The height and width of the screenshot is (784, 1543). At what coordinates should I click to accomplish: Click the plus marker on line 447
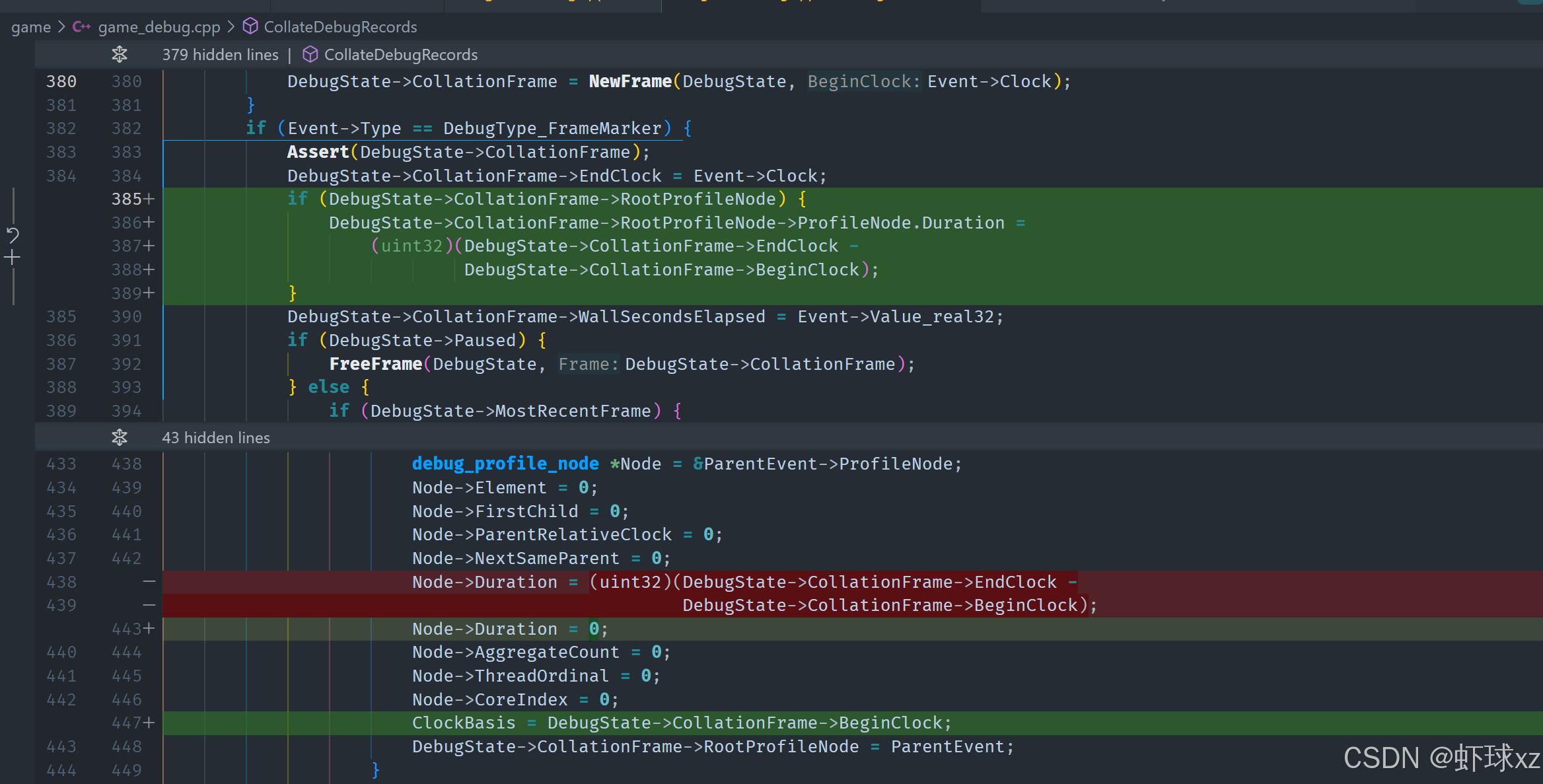(149, 723)
